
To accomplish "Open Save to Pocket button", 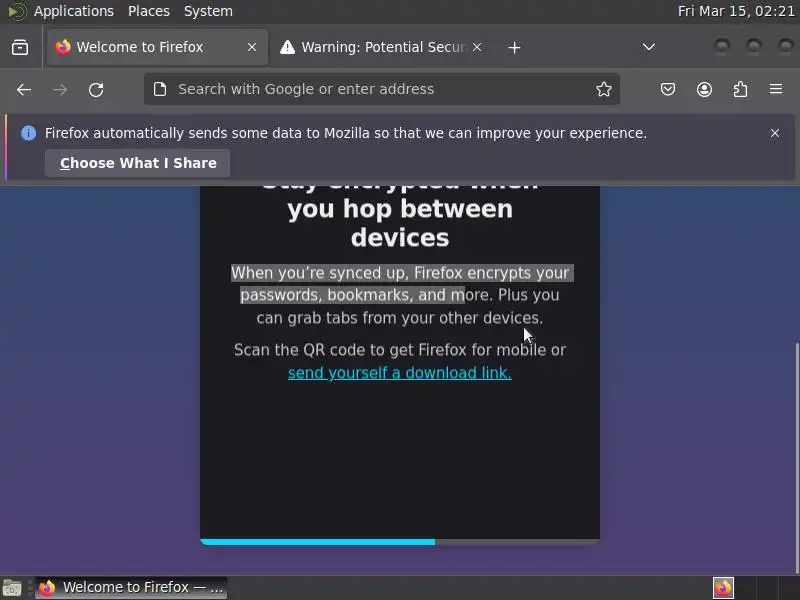I will coord(668,90).
